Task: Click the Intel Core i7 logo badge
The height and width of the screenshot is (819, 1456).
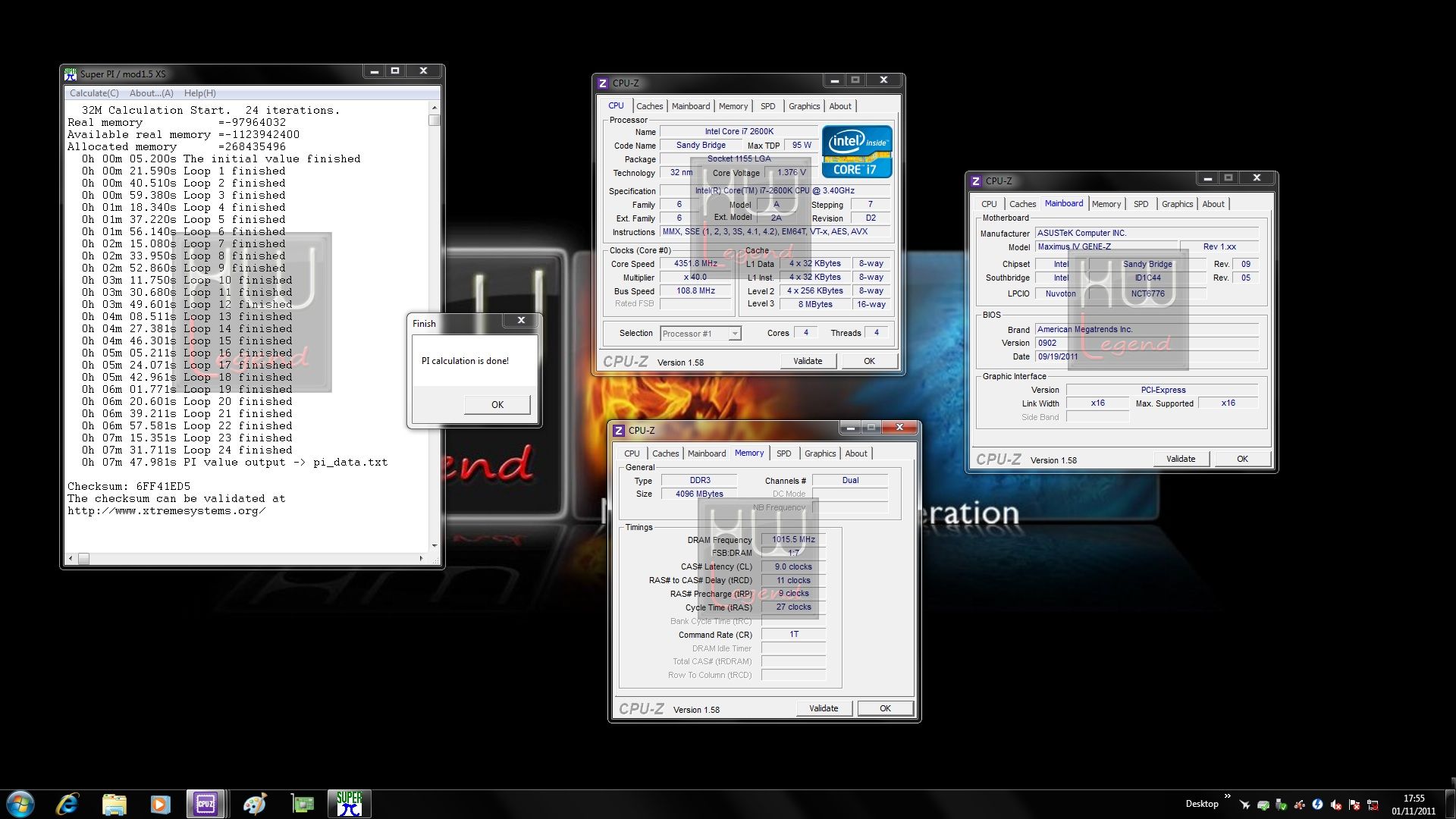Action: [x=857, y=152]
